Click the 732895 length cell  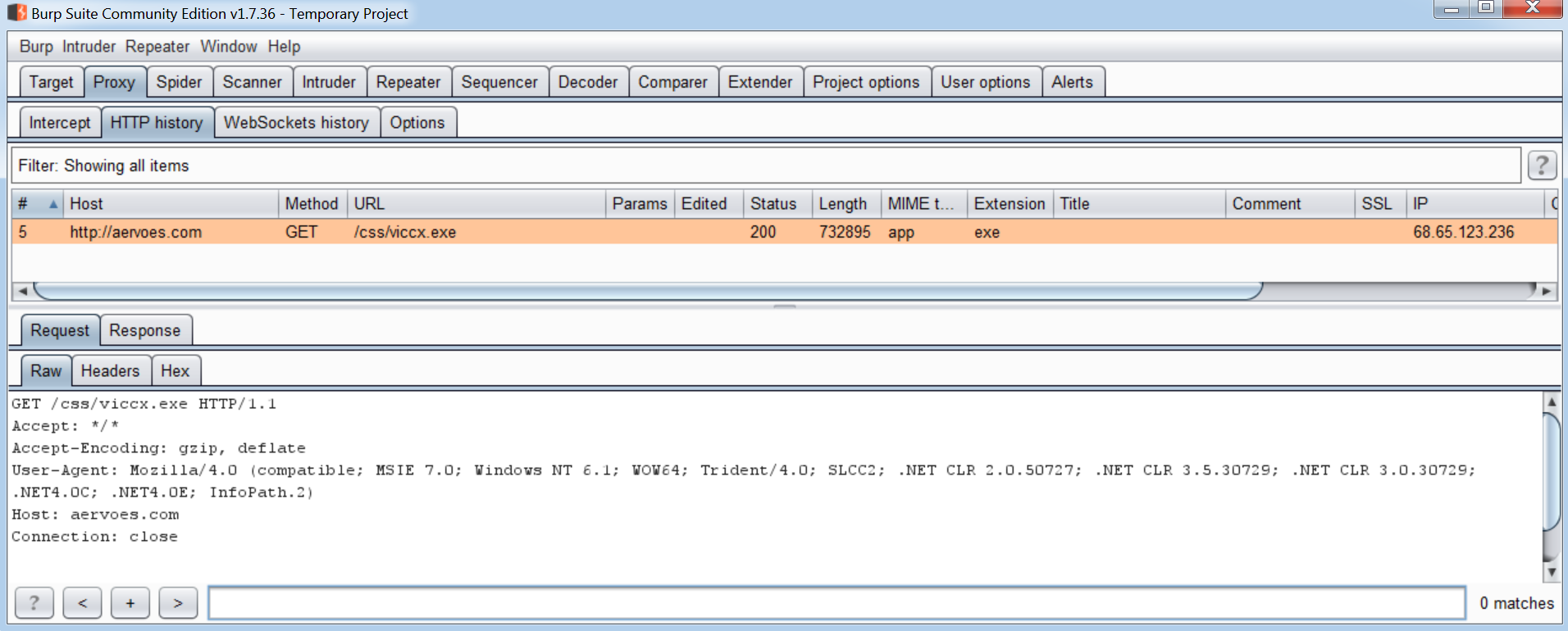(847, 232)
